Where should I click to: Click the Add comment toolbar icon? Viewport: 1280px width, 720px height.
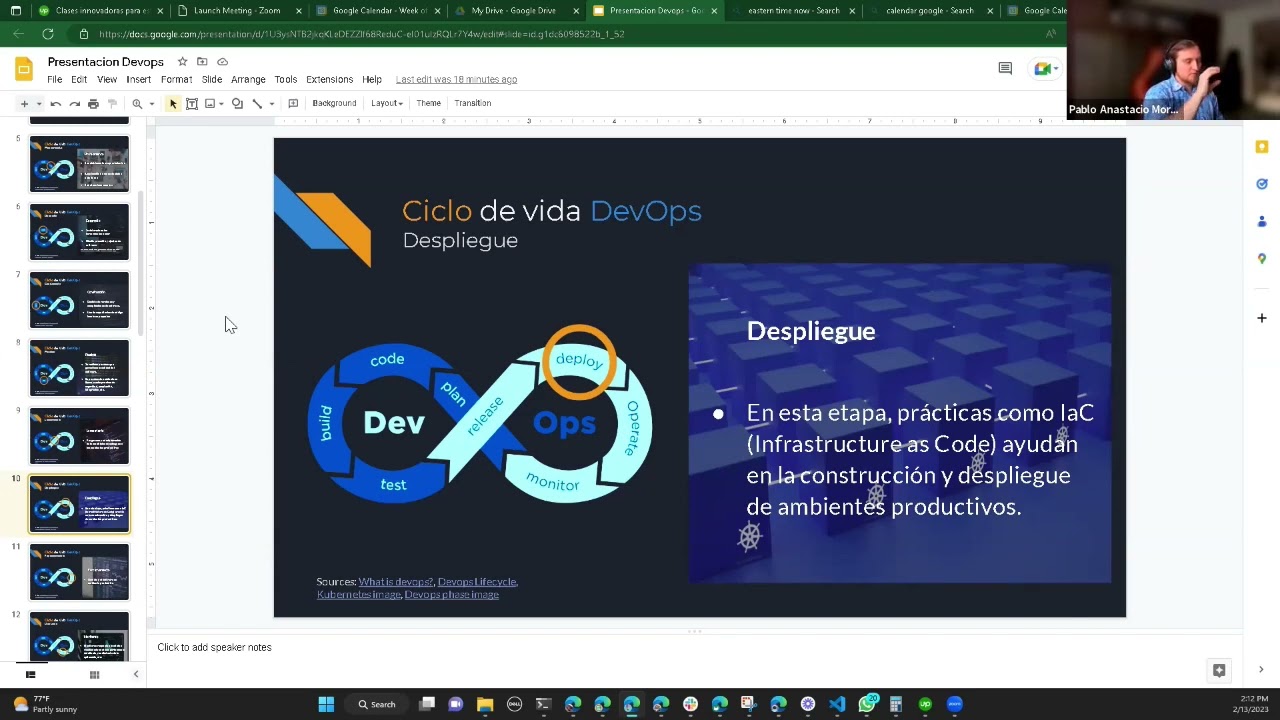click(293, 103)
